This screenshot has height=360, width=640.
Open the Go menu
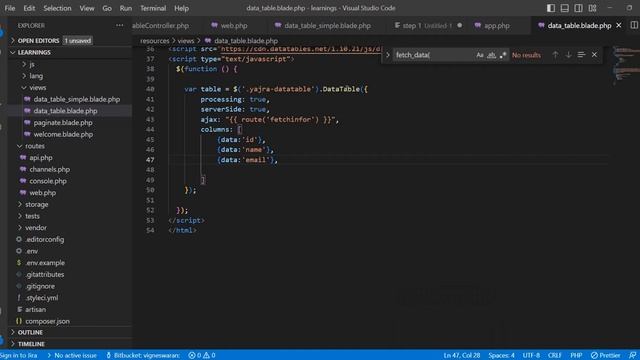tap(107, 8)
